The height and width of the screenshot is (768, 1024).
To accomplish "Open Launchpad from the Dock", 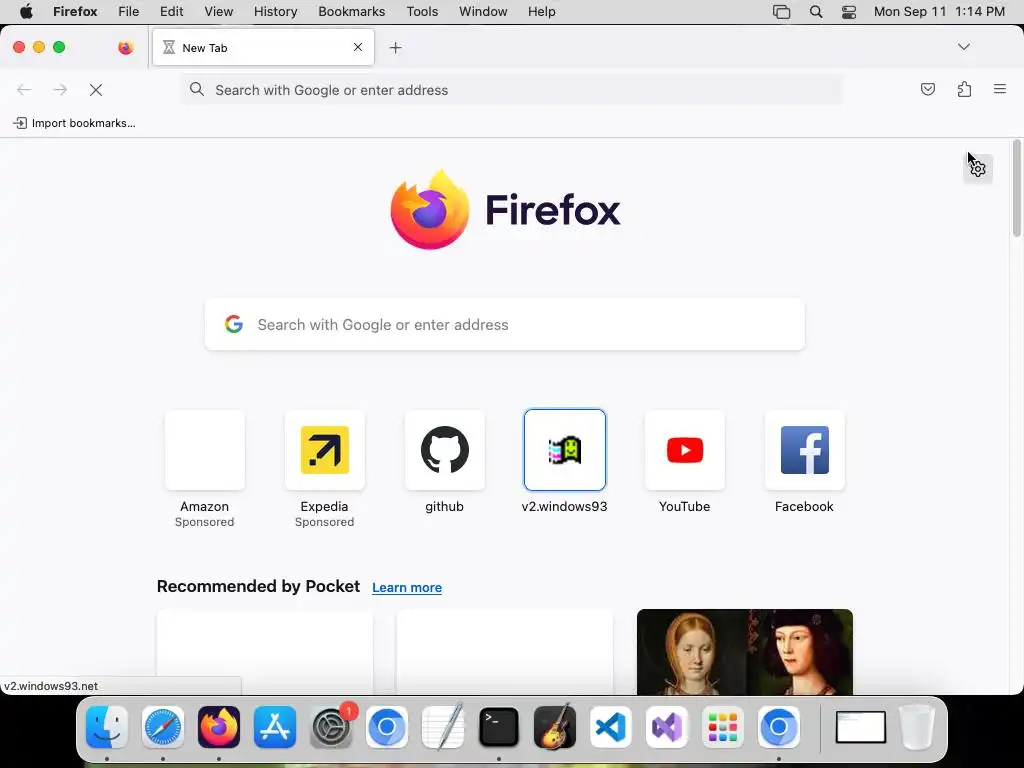I will click(x=722, y=727).
